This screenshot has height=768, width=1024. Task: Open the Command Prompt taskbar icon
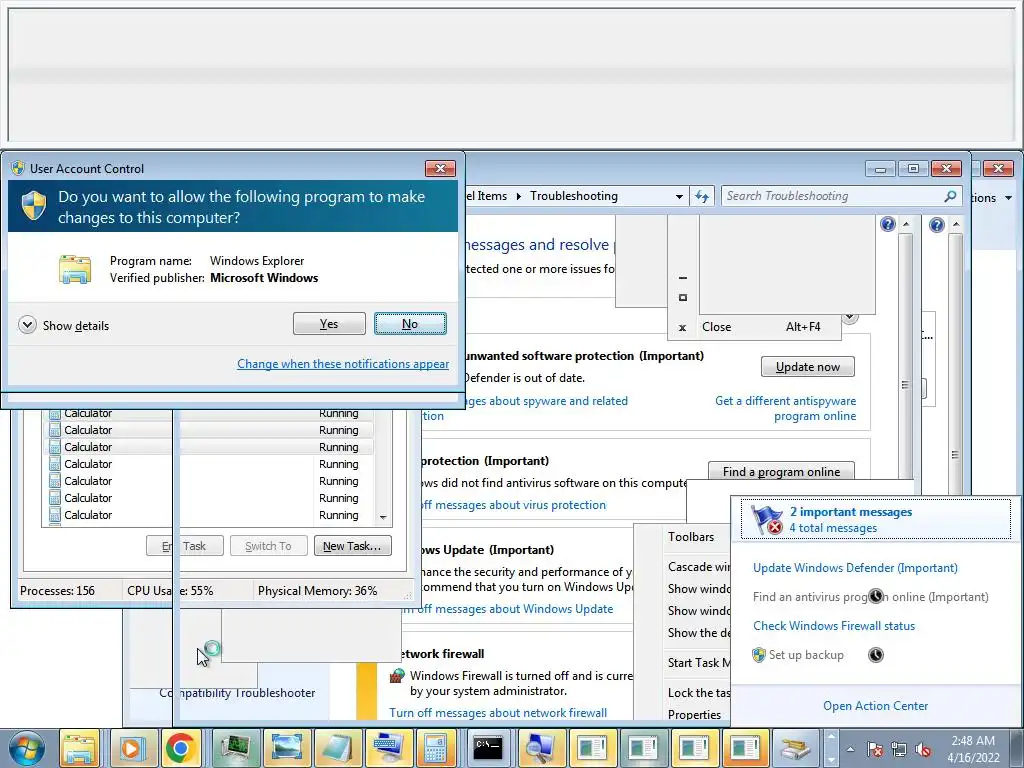(488, 748)
